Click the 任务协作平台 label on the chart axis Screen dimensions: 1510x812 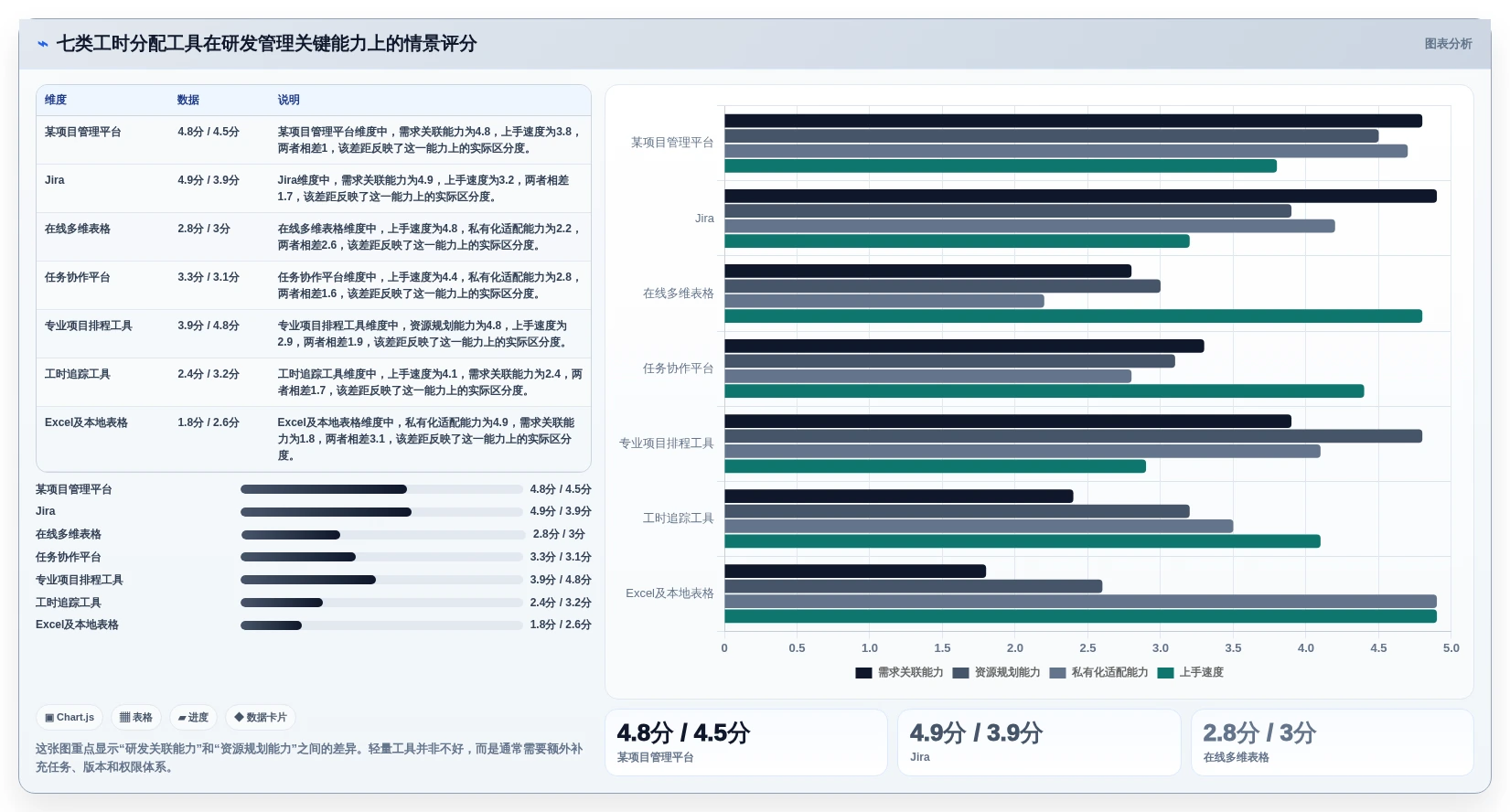click(x=678, y=369)
